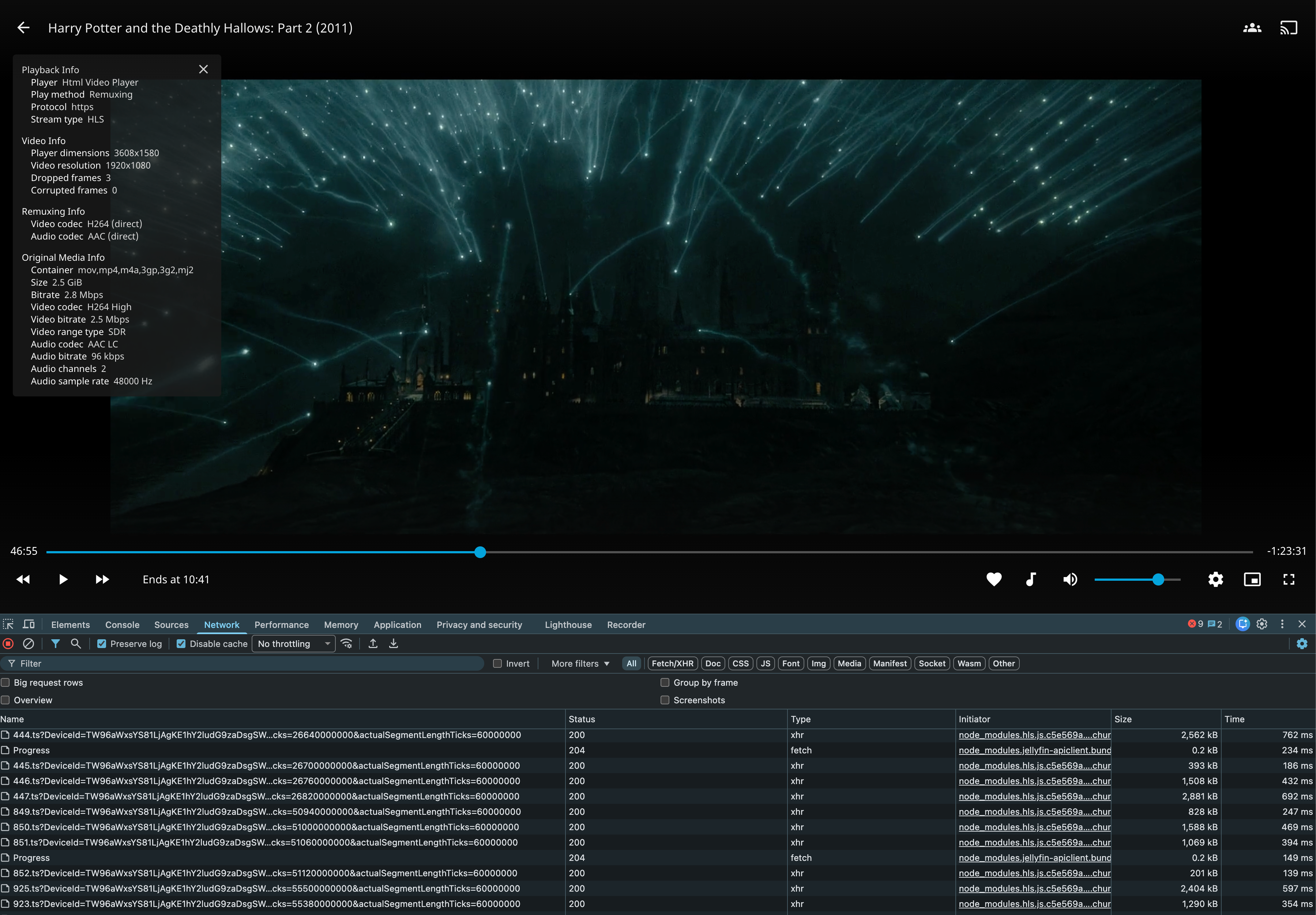Viewport: 1316px width, 915px height.
Task: Toggle the network filter funnel icon
Action: point(55,643)
